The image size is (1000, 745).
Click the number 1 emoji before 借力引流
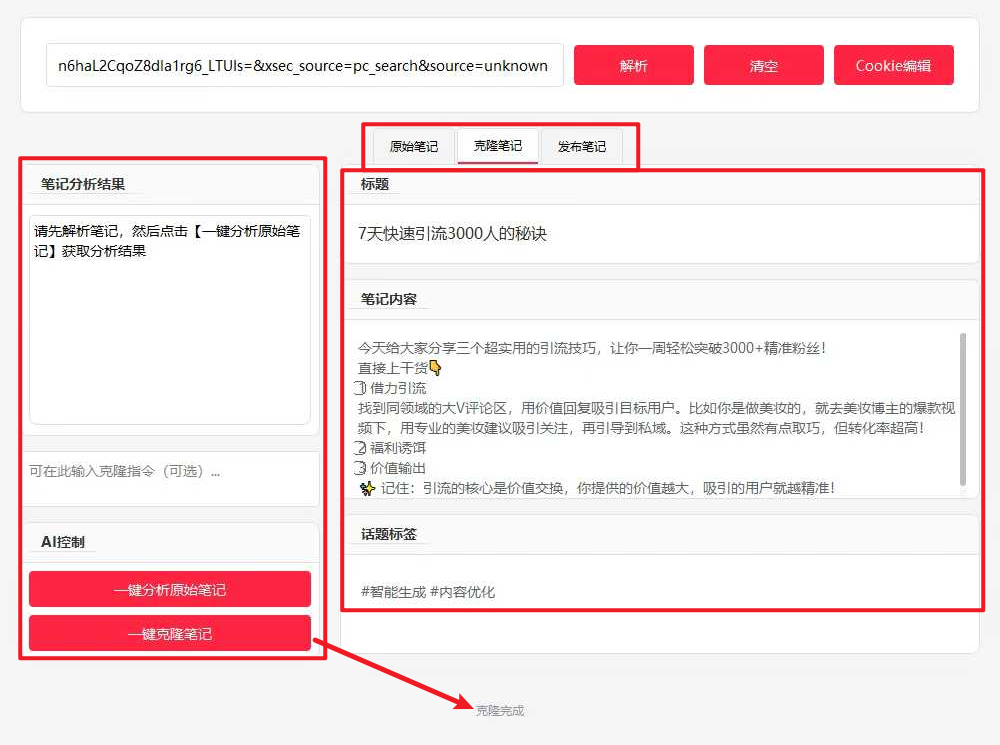coord(362,388)
